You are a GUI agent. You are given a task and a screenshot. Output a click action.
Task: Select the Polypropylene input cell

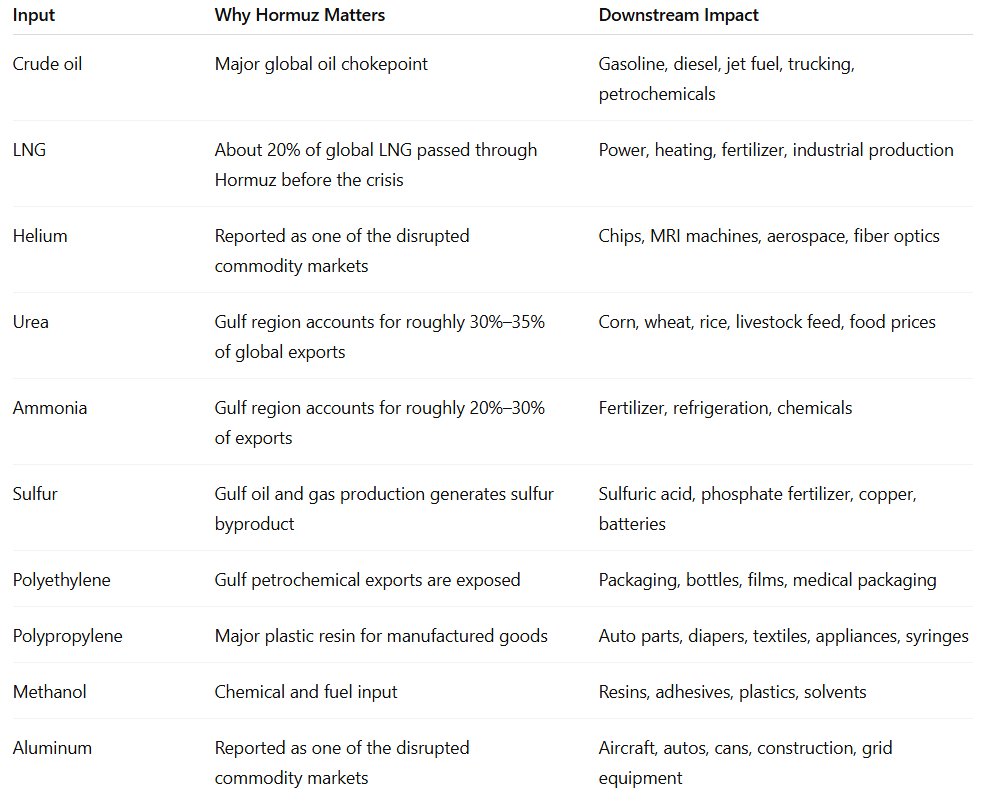[x=67, y=636]
